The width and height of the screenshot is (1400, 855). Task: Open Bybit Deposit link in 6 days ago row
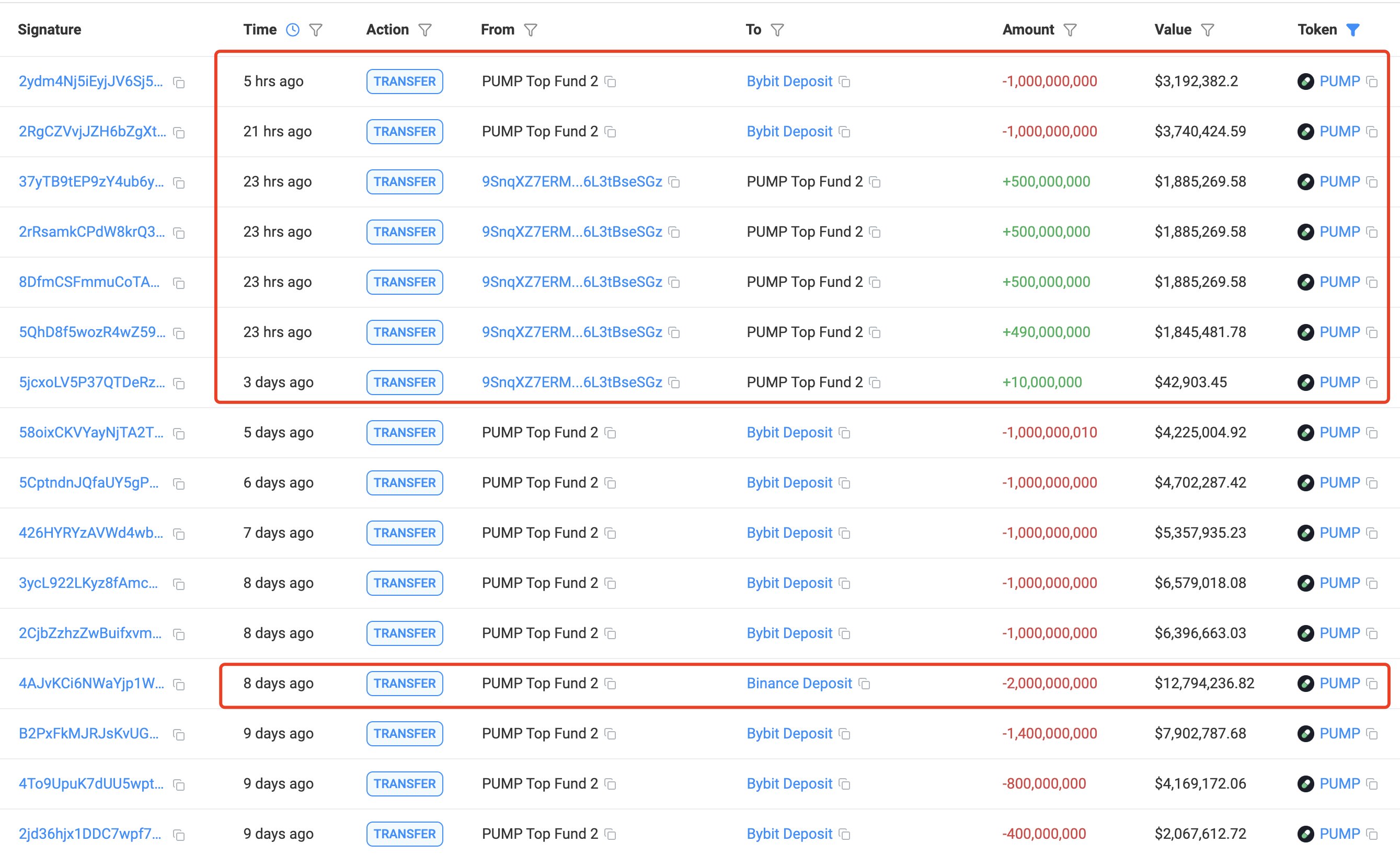(x=789, y=482)
